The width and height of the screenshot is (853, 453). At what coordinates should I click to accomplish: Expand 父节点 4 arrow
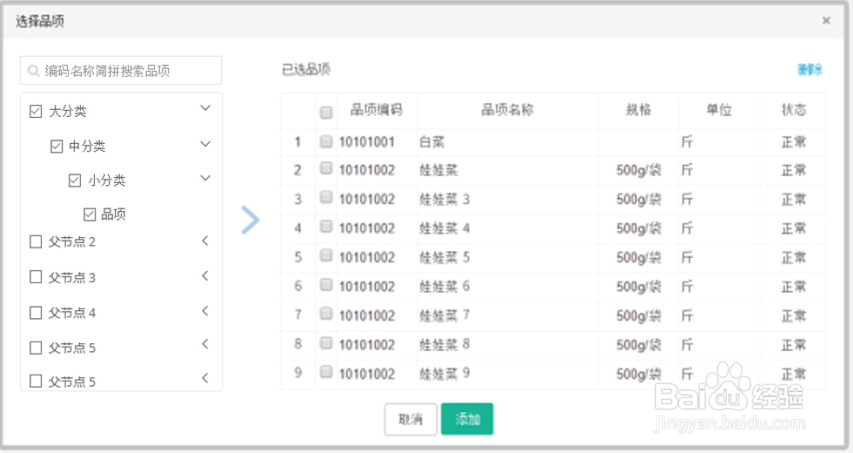pos(205,311)
